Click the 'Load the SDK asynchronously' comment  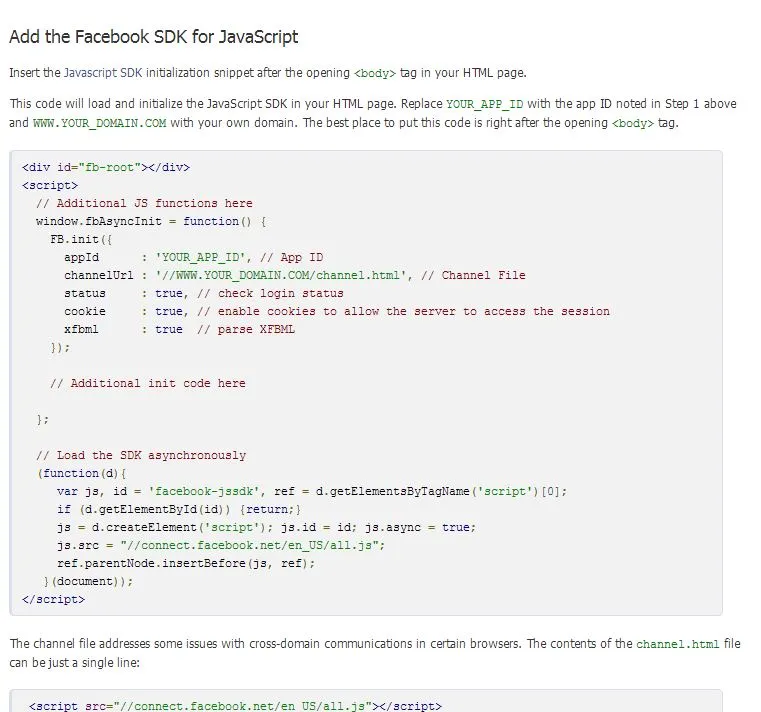coord(141,455)
